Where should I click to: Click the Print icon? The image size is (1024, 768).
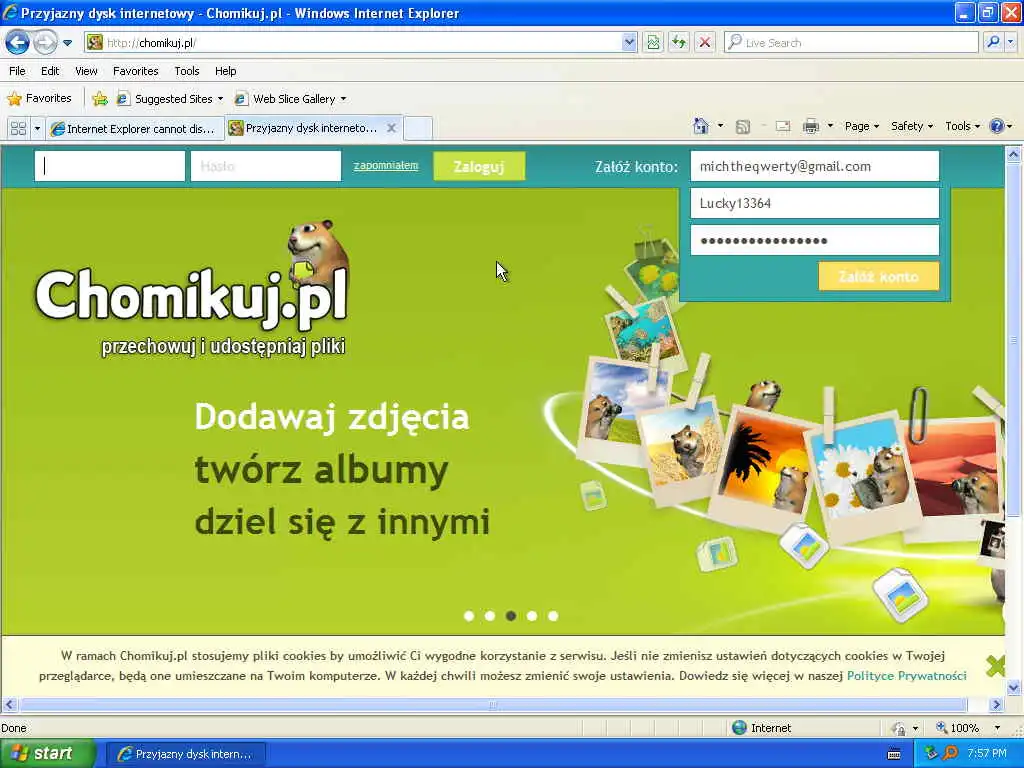(x=810, y=126)
